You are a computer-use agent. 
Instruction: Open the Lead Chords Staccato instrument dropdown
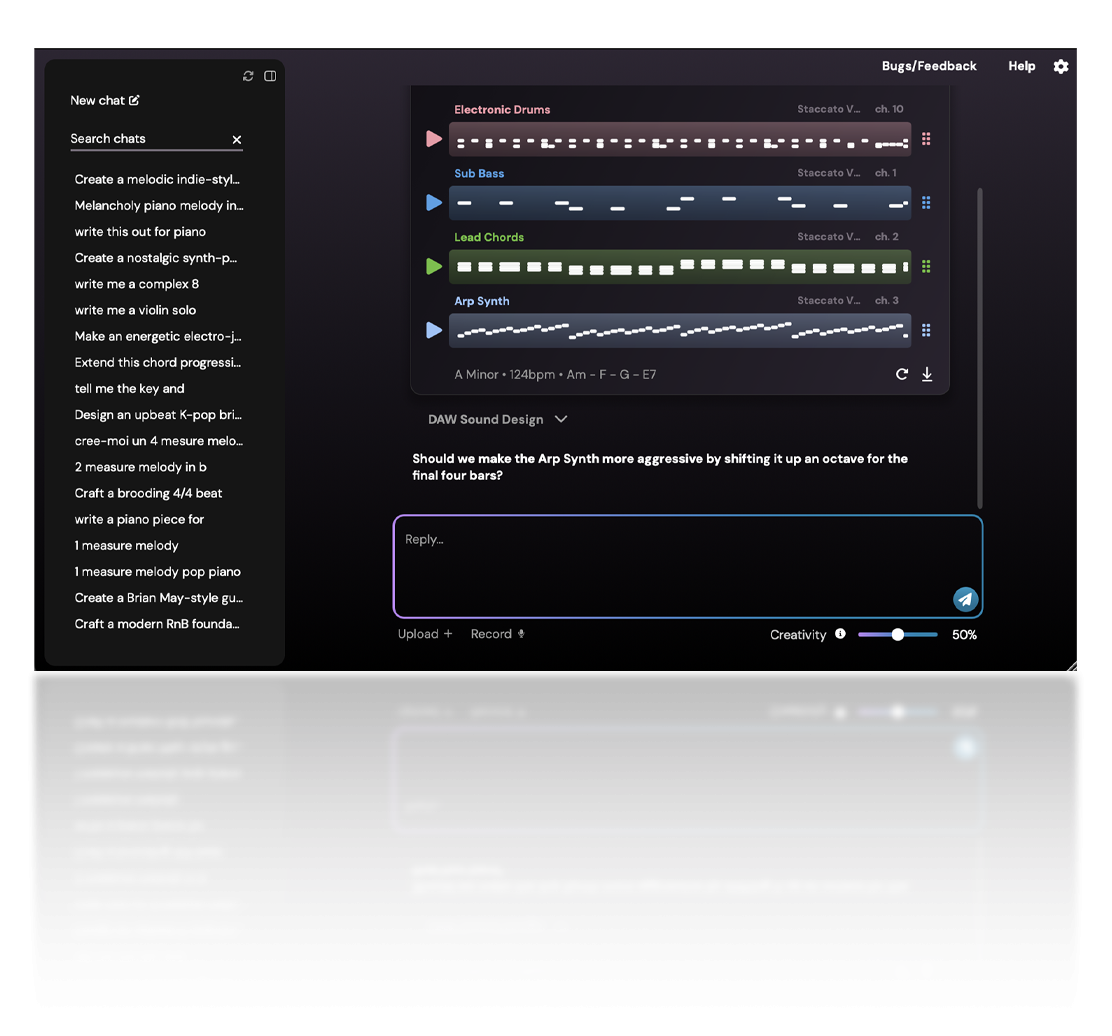click(828, 237)
